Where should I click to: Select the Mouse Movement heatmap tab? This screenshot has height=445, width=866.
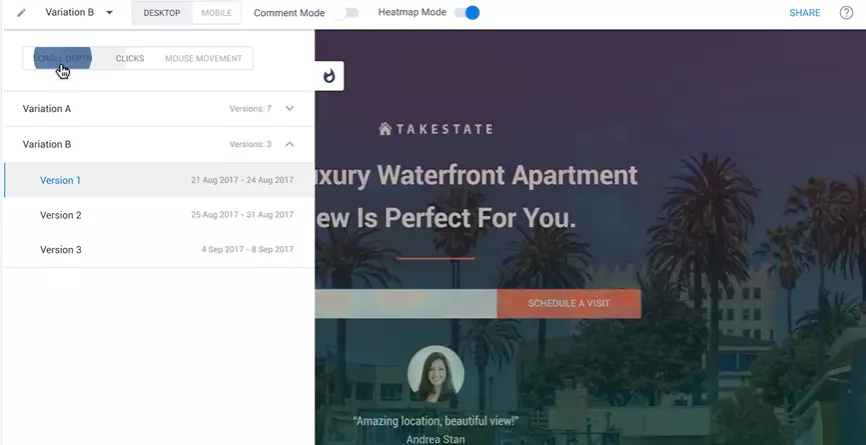pos(203,59)
